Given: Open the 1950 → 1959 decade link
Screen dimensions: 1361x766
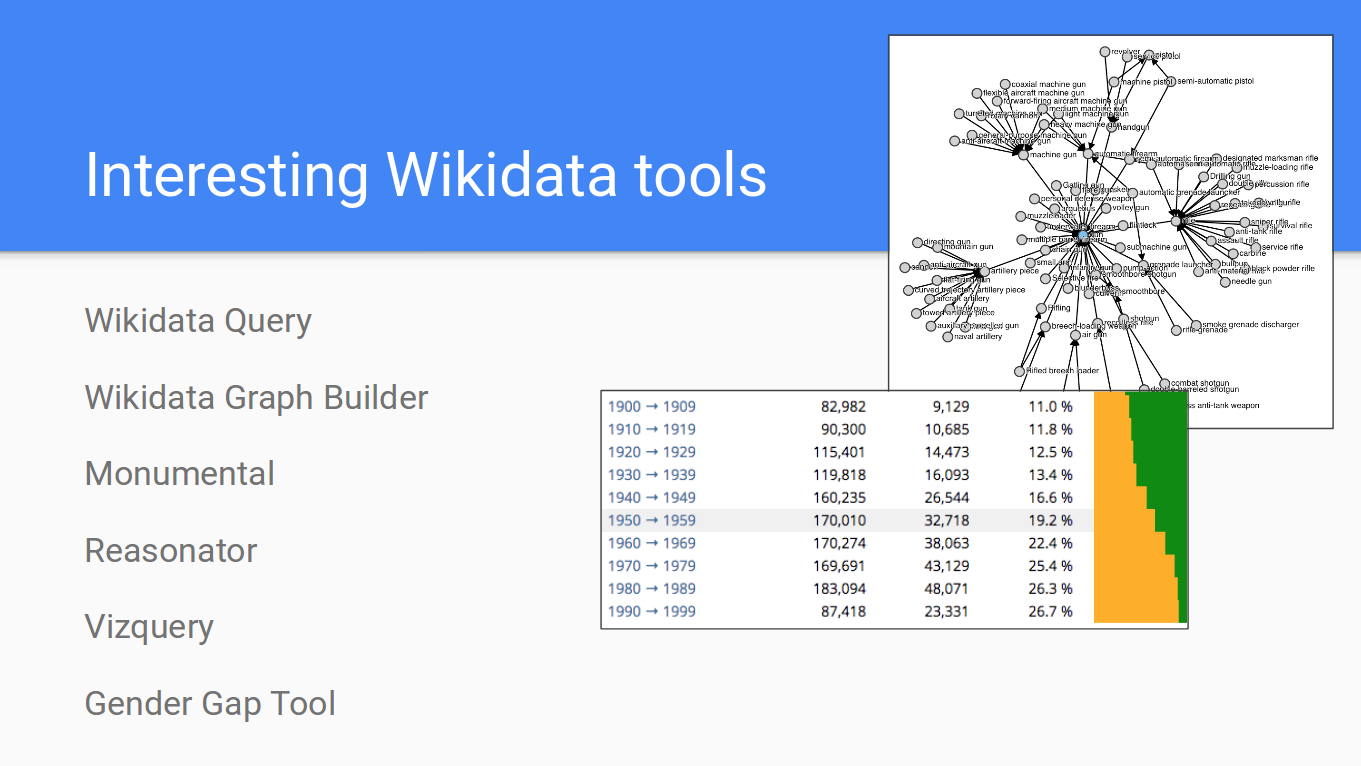Looking at the screenshot, I should pos(652,520).
